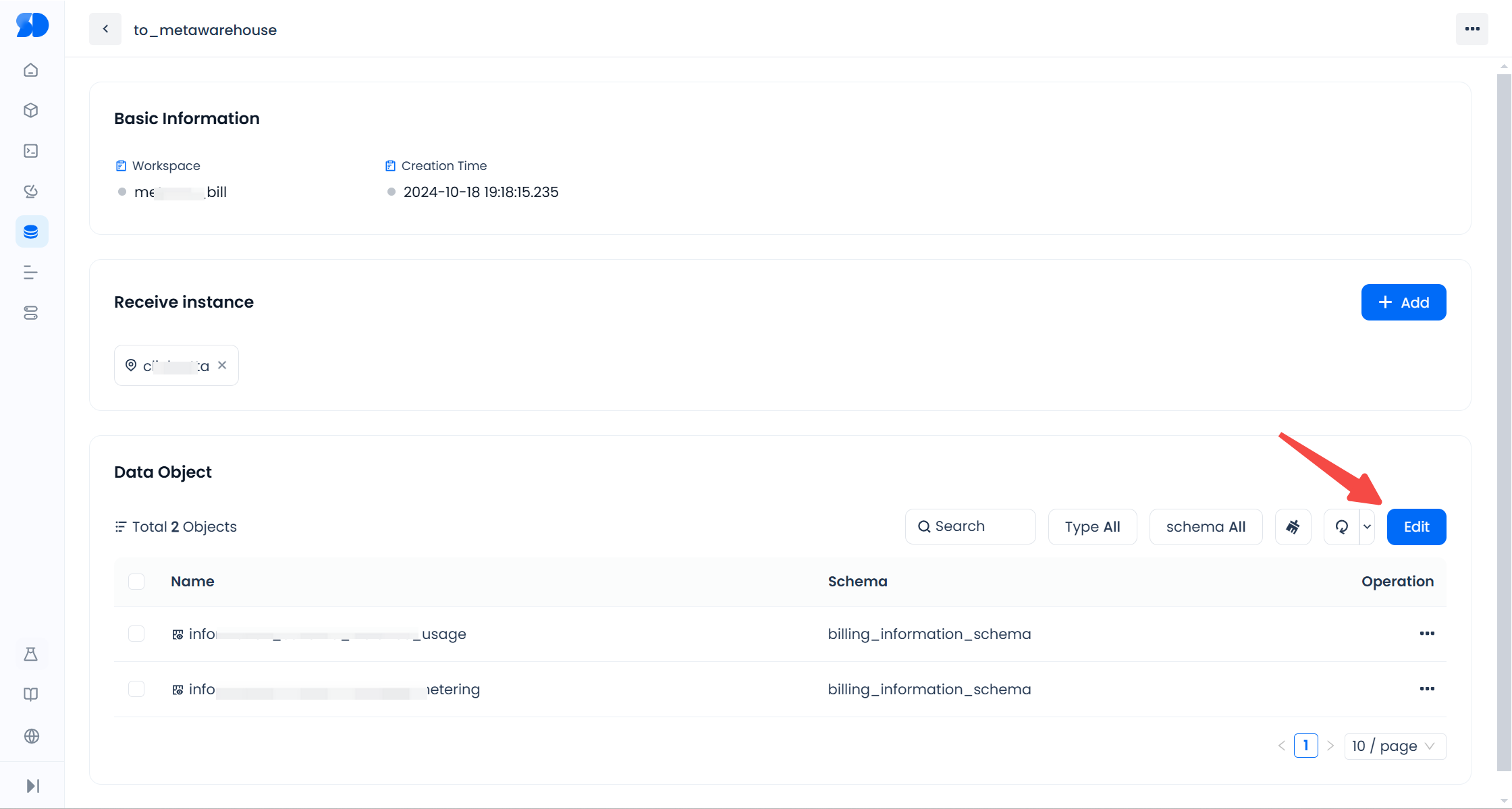Viewport: 1512px width, 809px height.
Task: Open the cube icon in sidebar
Action: [31, 111]
